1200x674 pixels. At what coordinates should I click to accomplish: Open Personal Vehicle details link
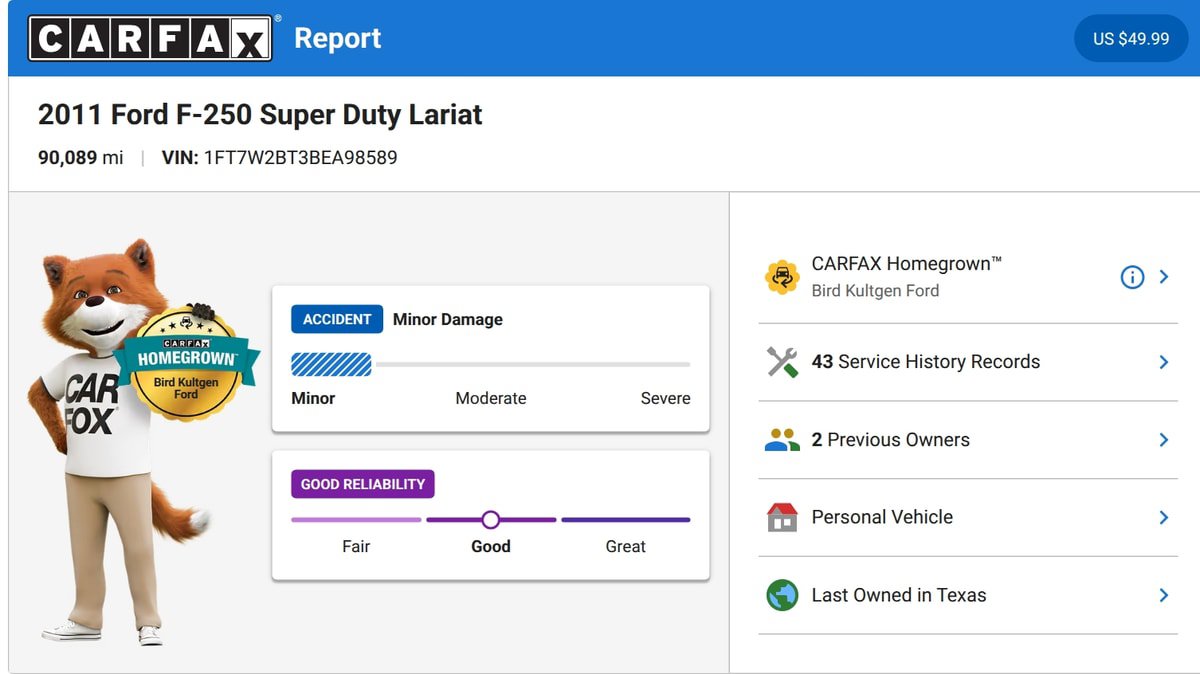click(882, 517)
